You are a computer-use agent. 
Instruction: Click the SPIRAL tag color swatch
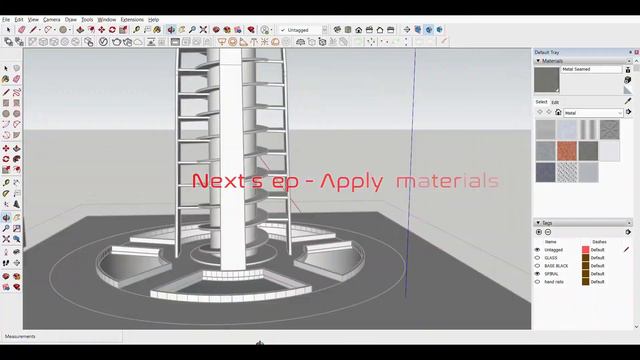tap(585, 274)
